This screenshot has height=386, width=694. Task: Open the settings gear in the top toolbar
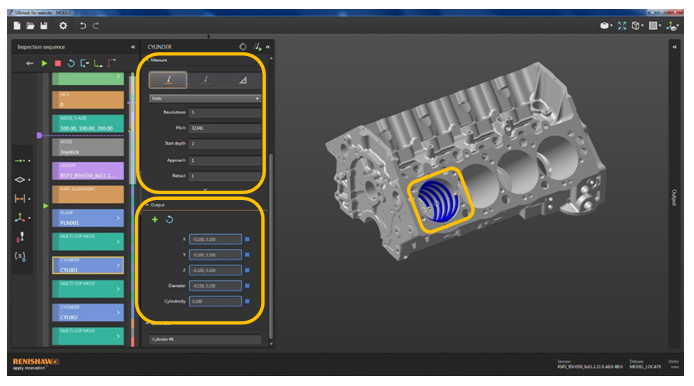[63, 26]
